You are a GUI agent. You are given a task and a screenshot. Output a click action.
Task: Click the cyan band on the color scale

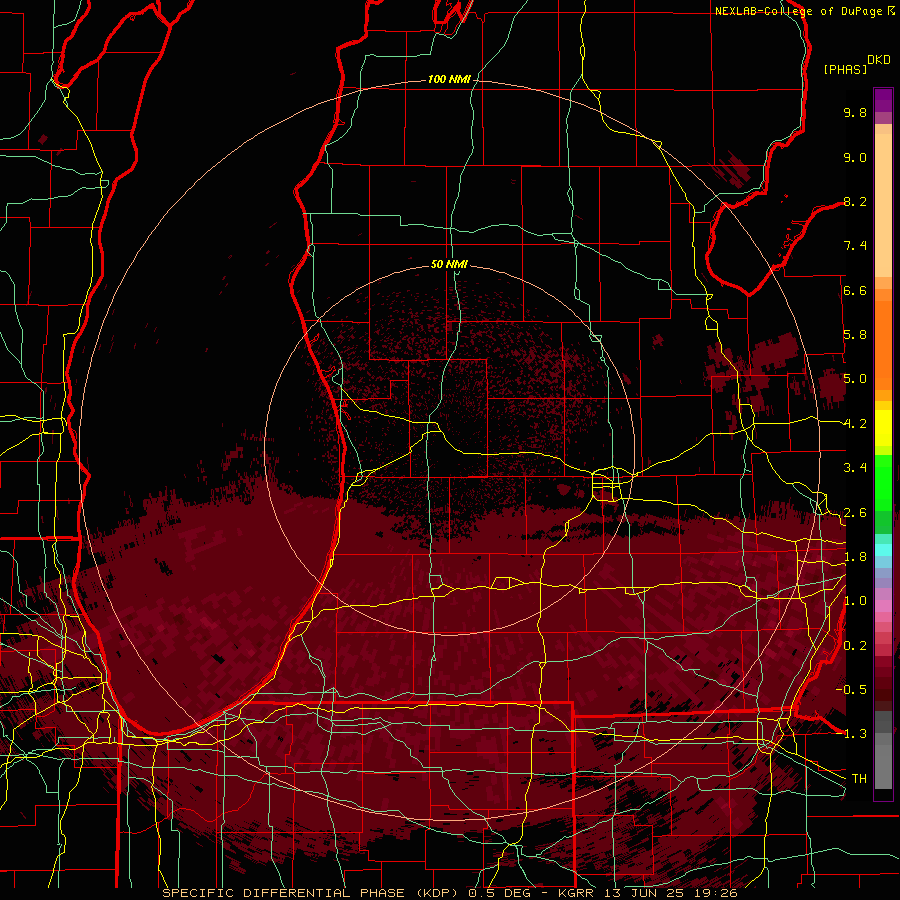[x=883, y=549]
